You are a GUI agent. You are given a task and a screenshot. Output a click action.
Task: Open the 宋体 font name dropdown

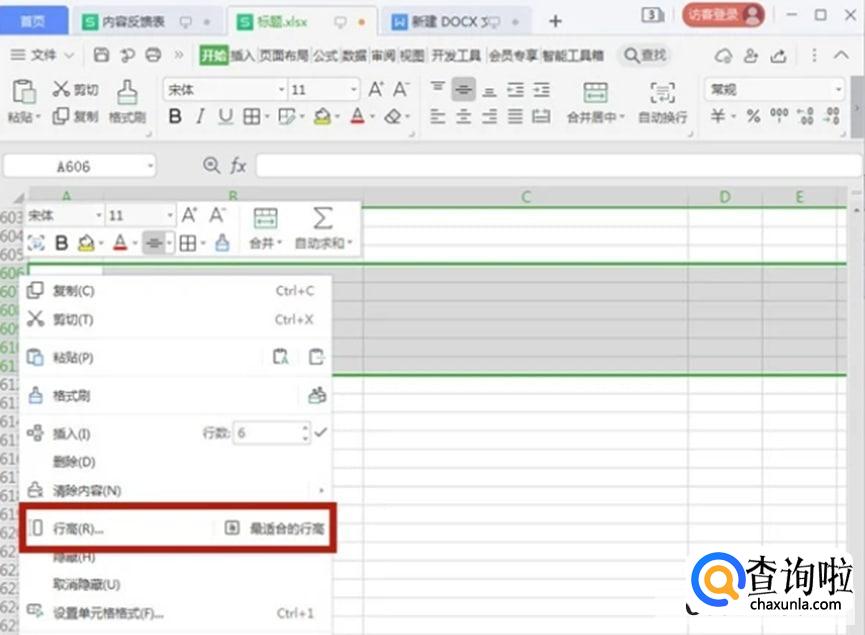point(282,89)
